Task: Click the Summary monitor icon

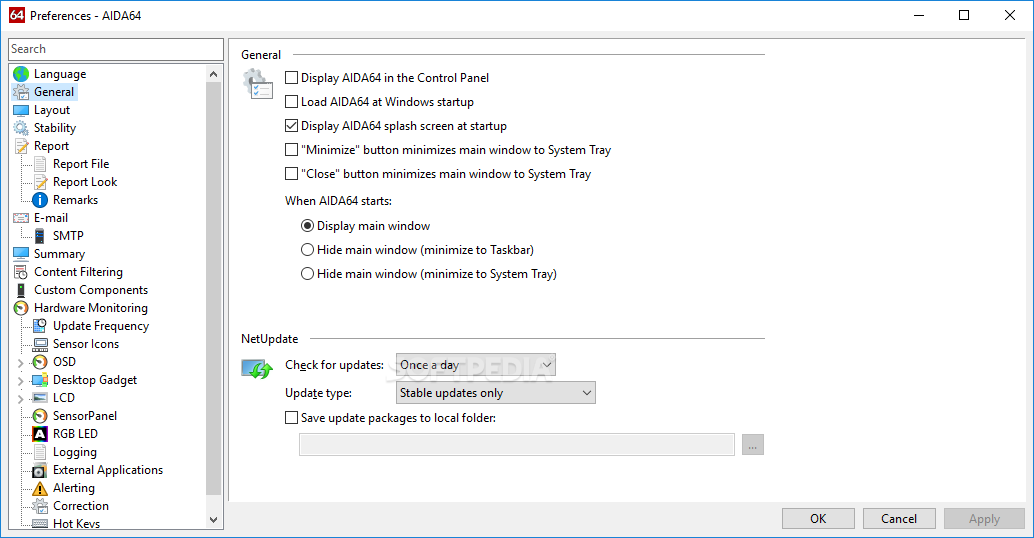Action: coord(21,254)
